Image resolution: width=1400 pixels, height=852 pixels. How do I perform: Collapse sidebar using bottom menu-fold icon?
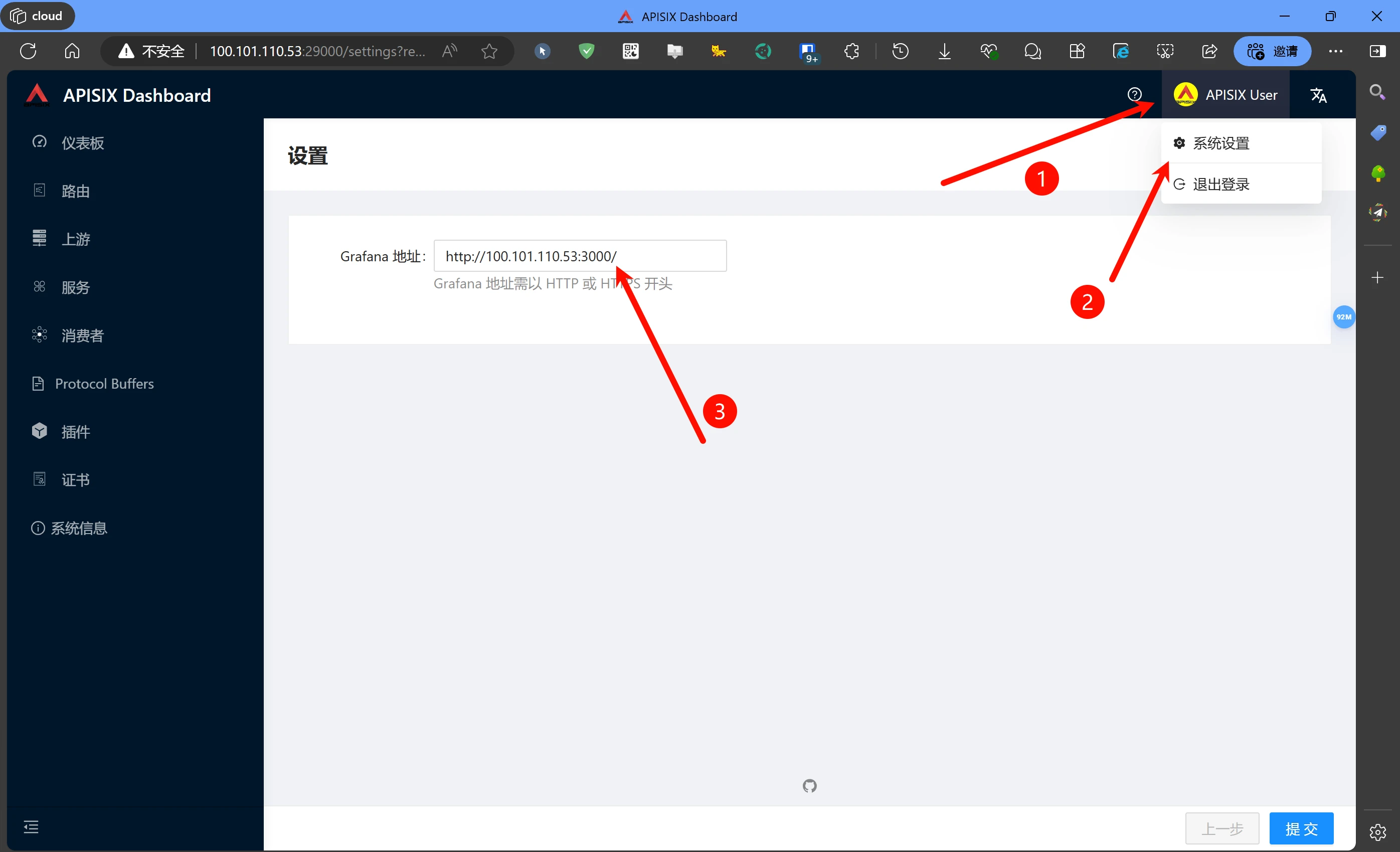[x=31, y=826]
